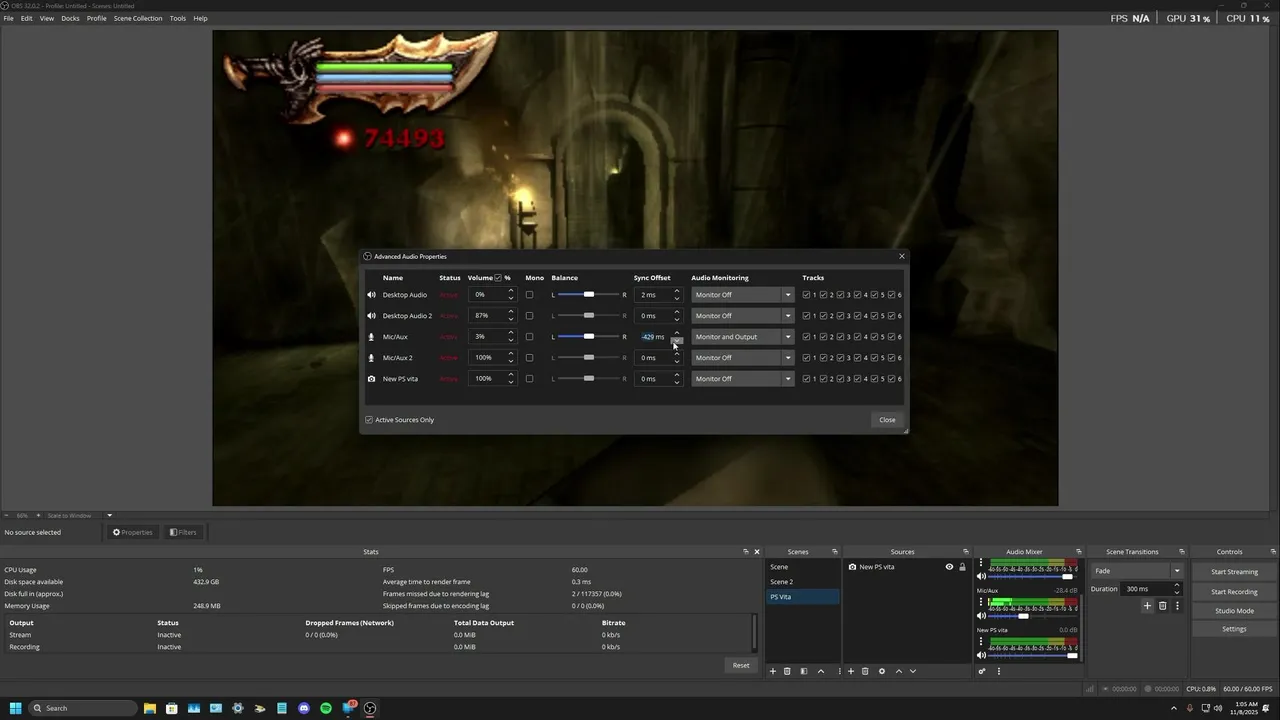Image resolution: width=1280 pixels, height=720 pixels.
Task: Enable Mono for New PS vita
Action: pyautogui.click(x=529, y=379)
